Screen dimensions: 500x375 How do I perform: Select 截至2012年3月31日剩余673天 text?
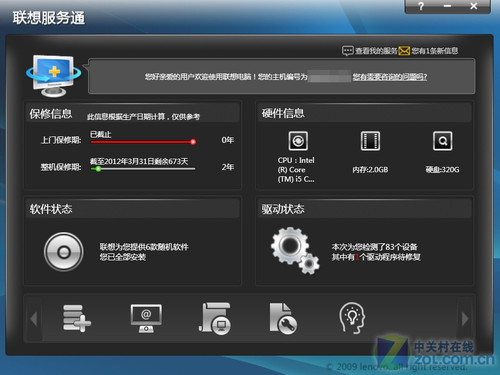pos(139,161)
